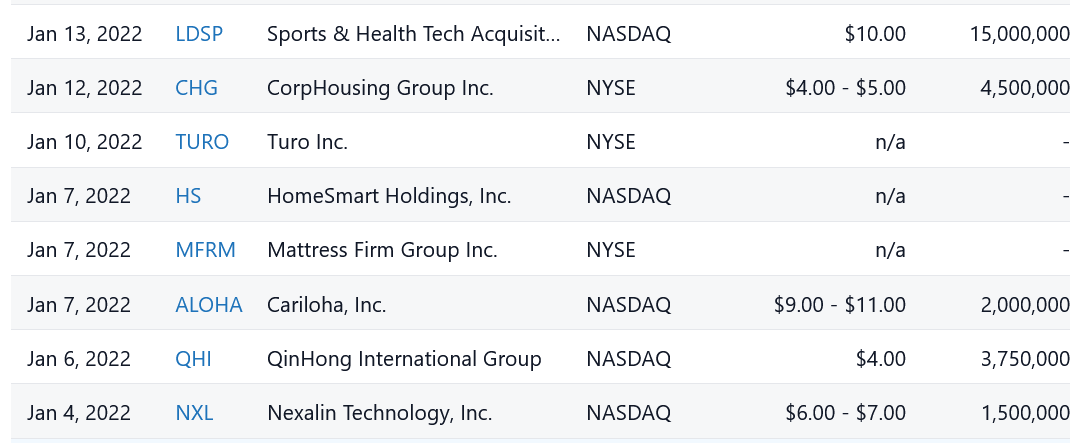Image resolution: width=1092 pixels, height=443 pixels.
Task: Click the Turo Inc. company name
Action: tap(307, 142)
